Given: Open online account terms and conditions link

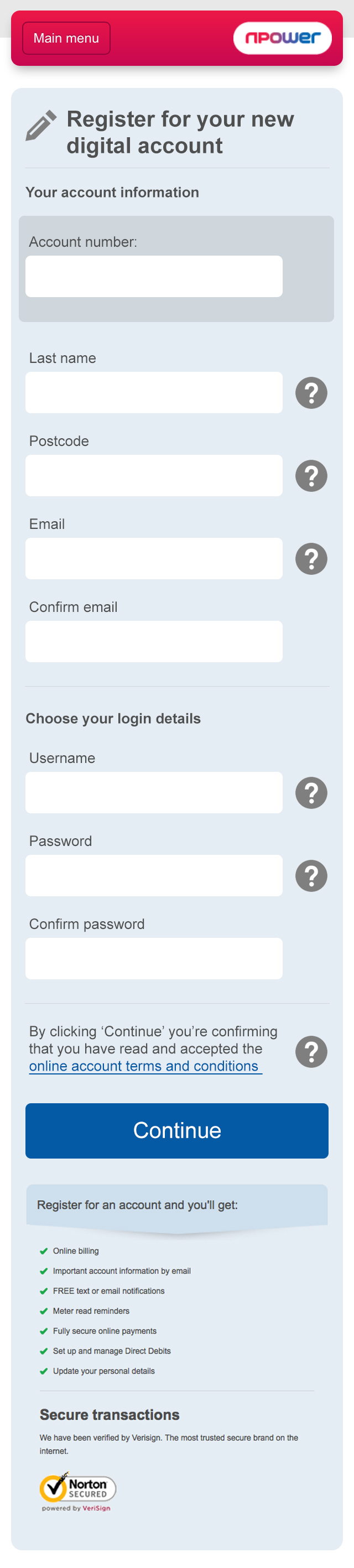Looking at the screenshot, I should coord(144,1066).
